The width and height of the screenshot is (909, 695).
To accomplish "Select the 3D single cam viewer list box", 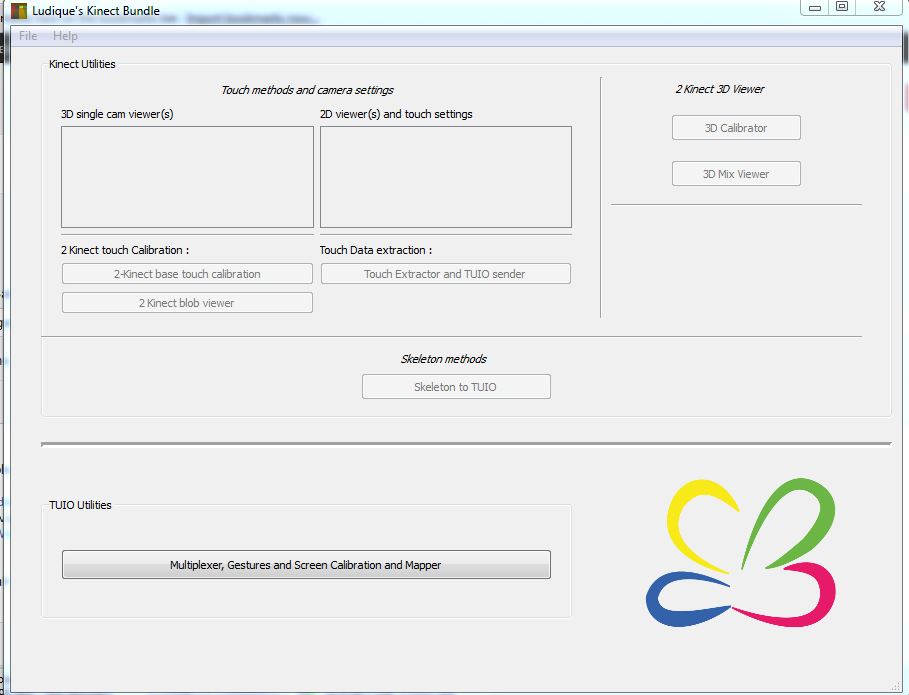I will click(x=187, y=177).
